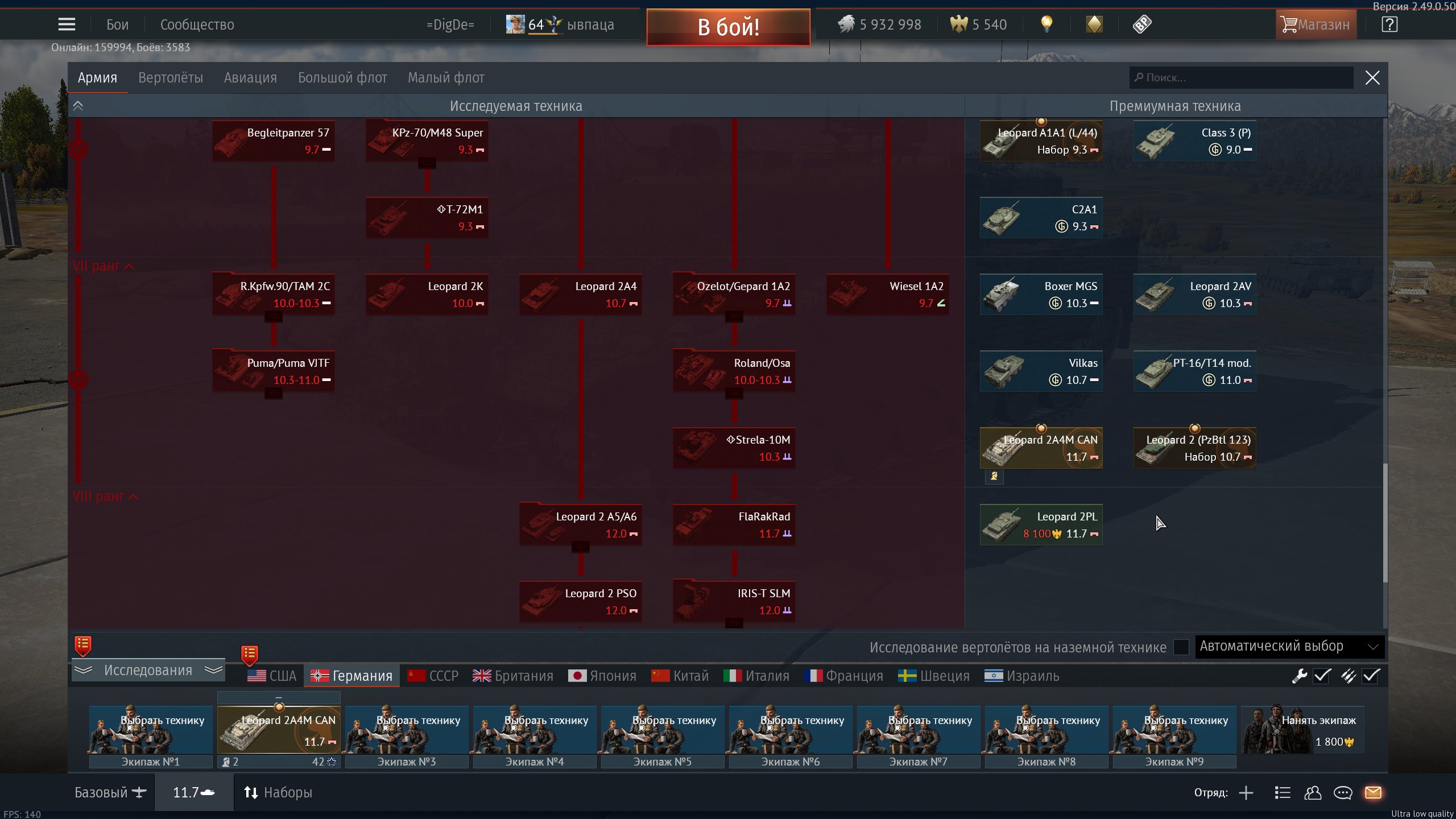Open the chat speech bubble icon
The image size is (1456, 819).
tap(1343, 792)
